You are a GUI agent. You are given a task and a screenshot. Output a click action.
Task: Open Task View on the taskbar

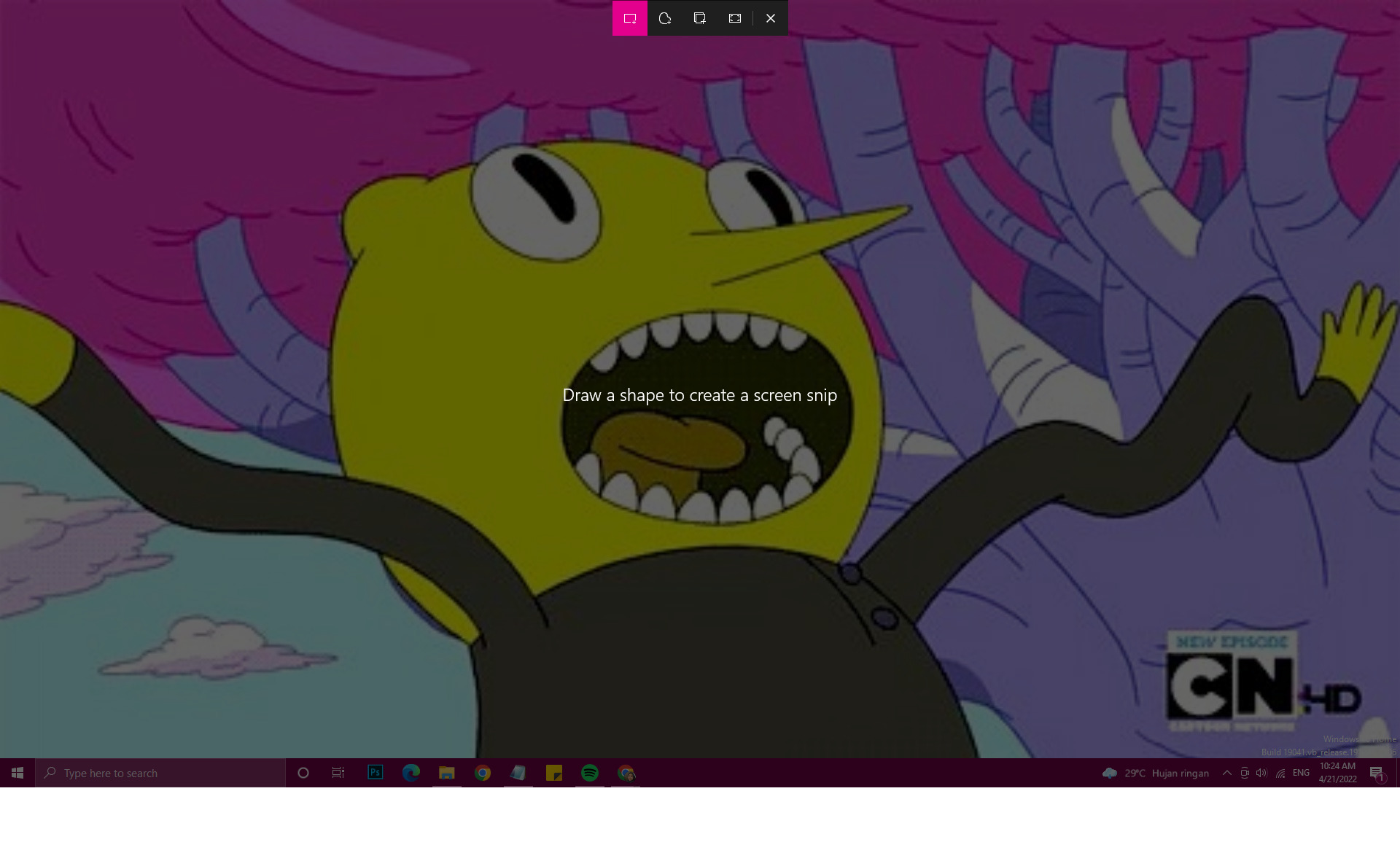338,773
